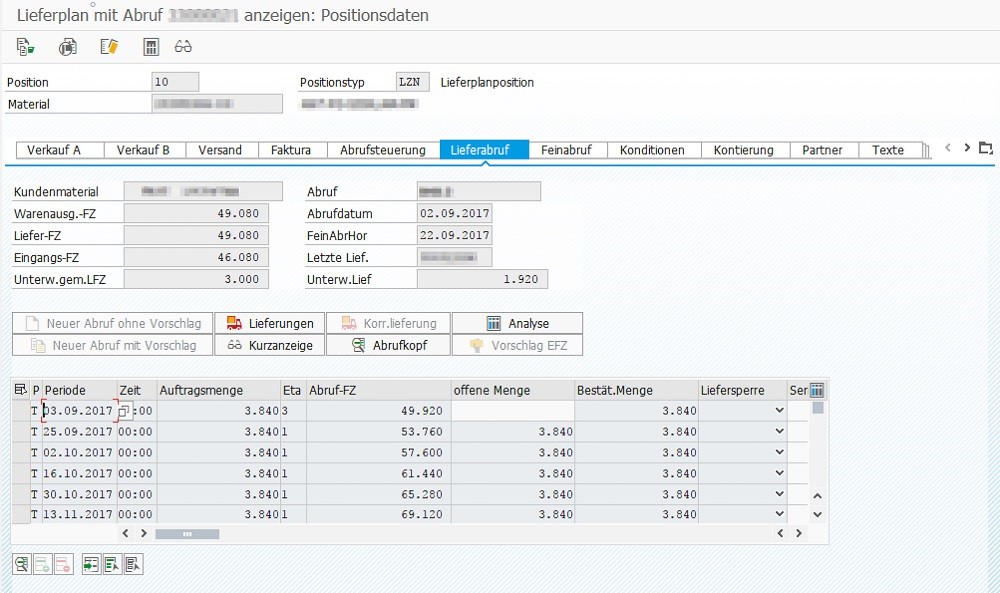Expand Liefersperre dropdown in the 25.09.2017 row

(x=779, y=432)
